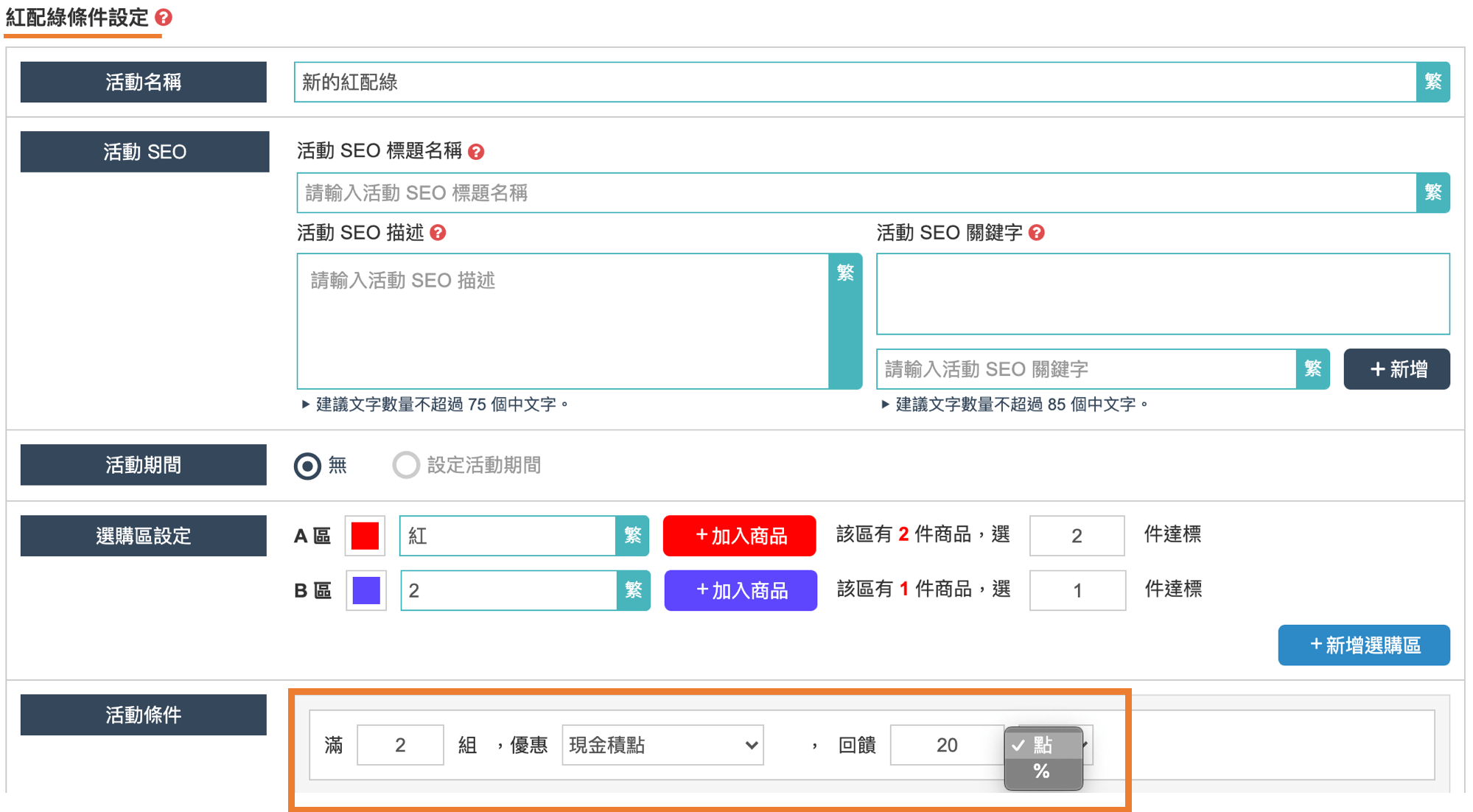Open the 現金積點 discount type dropdown
The image size is (1473, 812).
click(662, 745)
